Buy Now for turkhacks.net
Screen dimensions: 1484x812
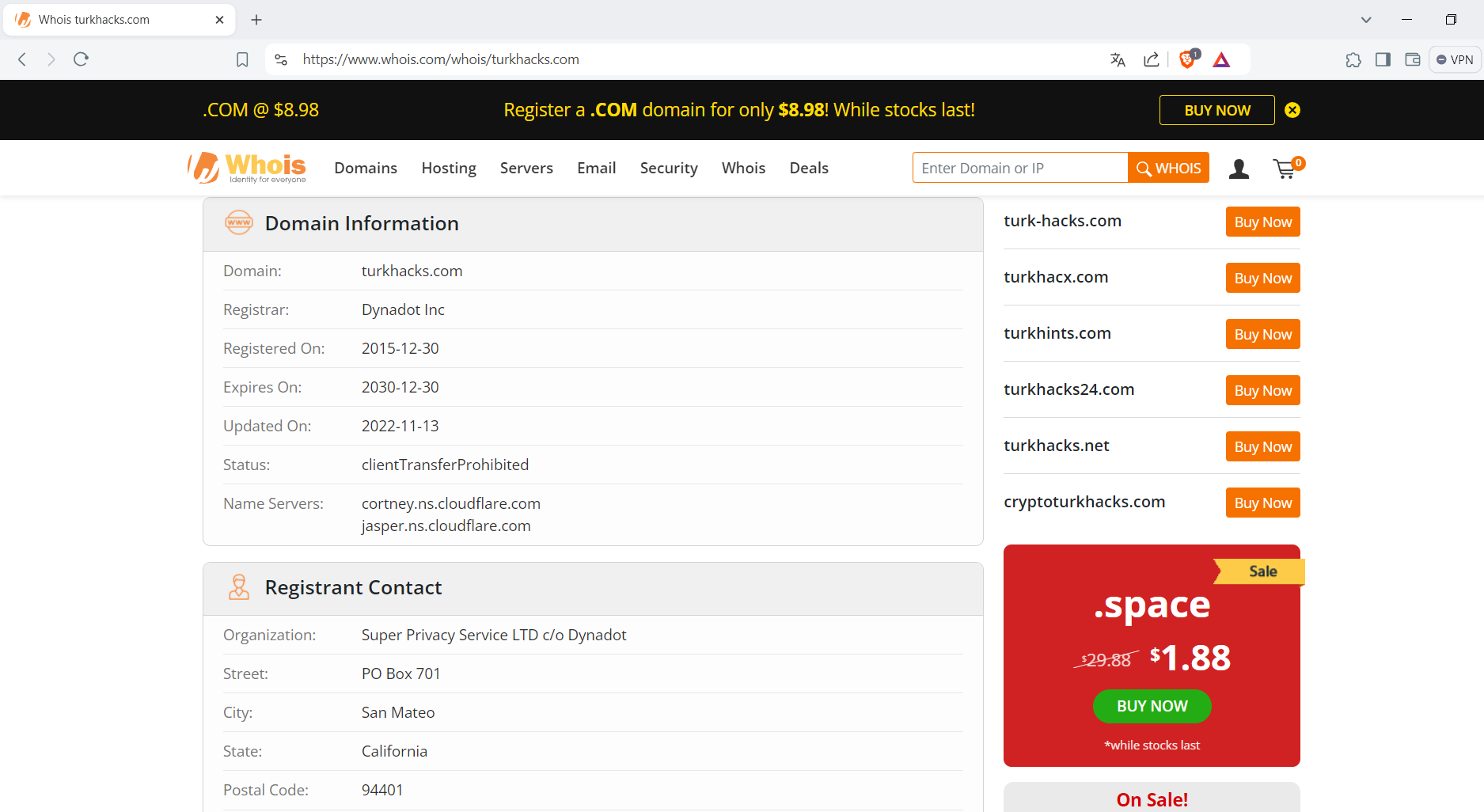1263,447
